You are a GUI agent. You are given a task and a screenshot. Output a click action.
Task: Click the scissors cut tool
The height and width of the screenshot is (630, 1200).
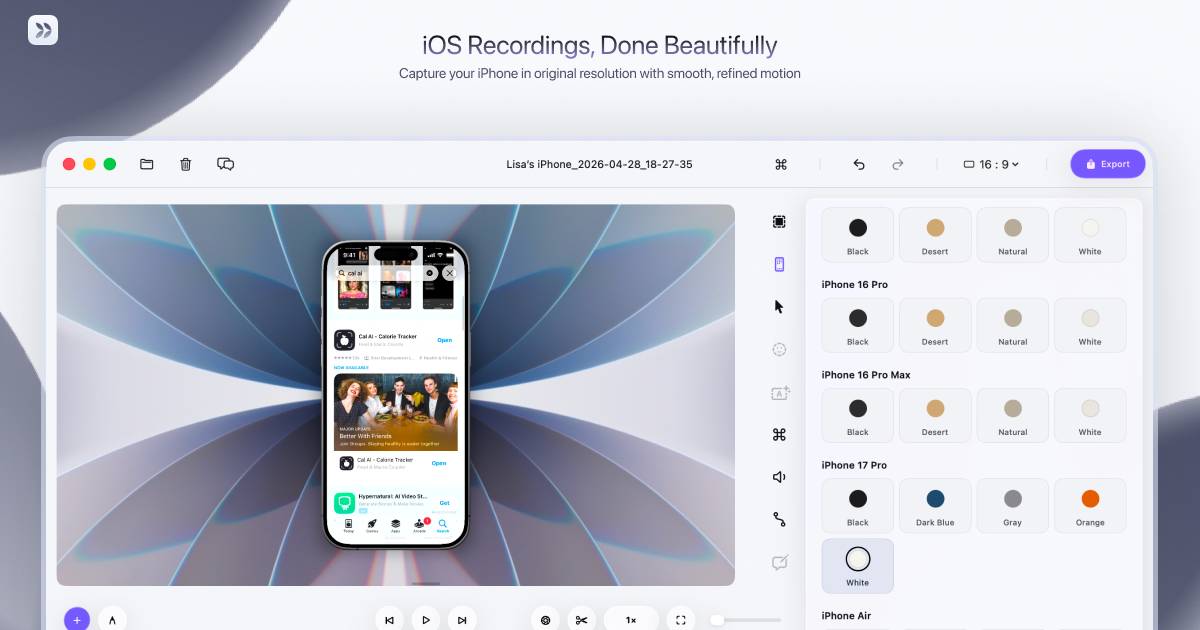coord(581,620)
